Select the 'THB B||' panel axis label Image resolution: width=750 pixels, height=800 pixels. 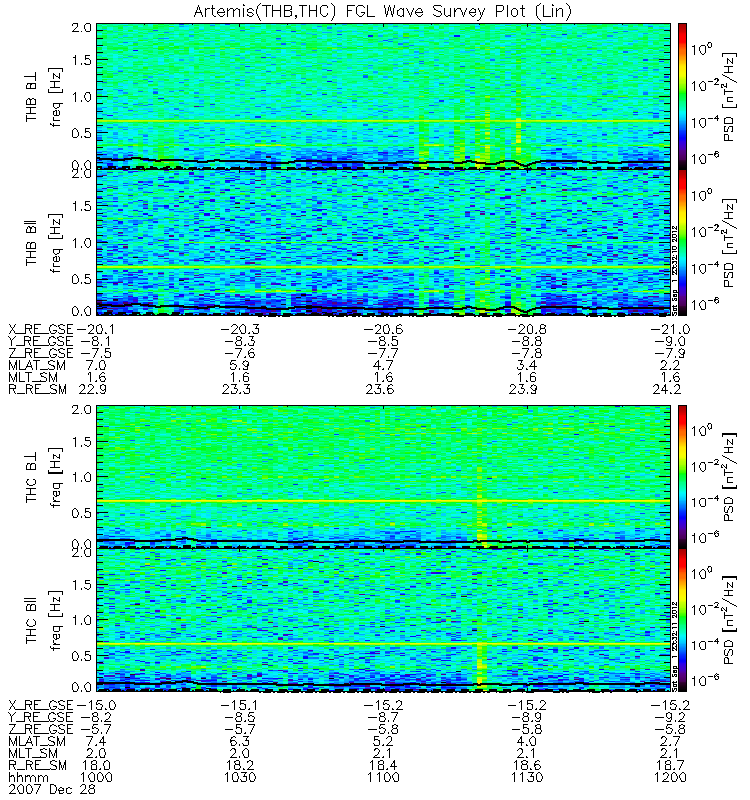pos(32,245)
